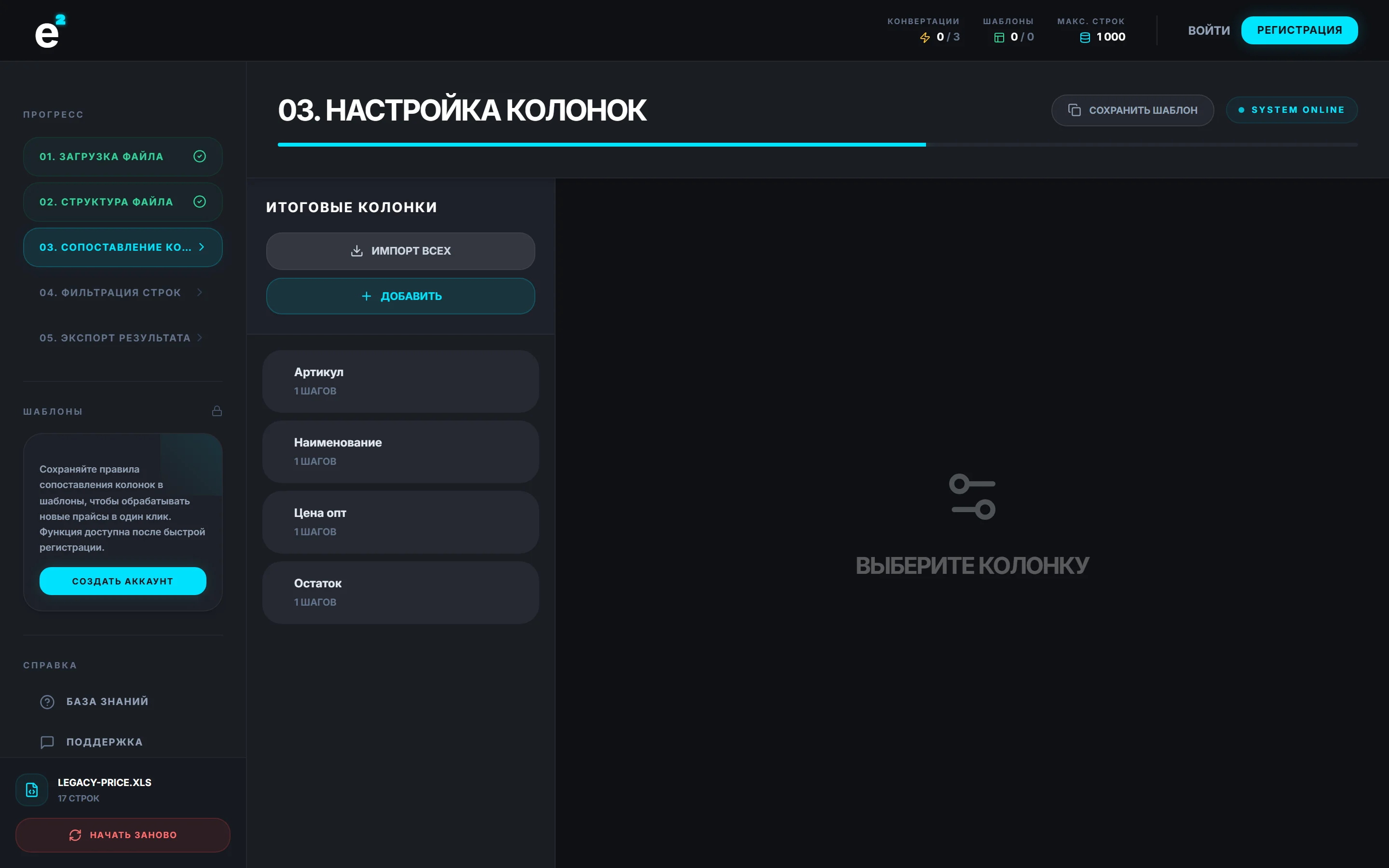Click the sliders icon above Выберите колонку
Screen dimensions: 1389x868
pyautogui.click(x=972, y=497)
